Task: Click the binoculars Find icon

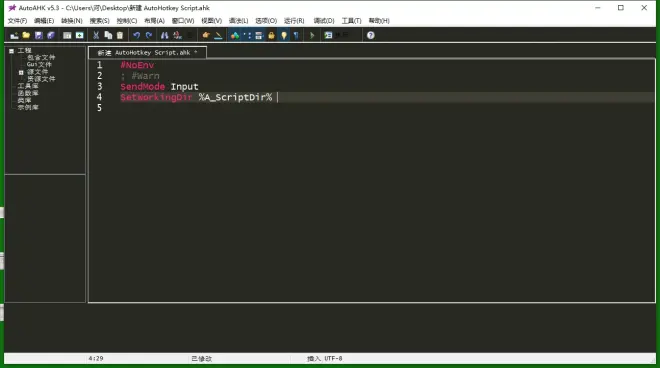Action: pos(165,35)
